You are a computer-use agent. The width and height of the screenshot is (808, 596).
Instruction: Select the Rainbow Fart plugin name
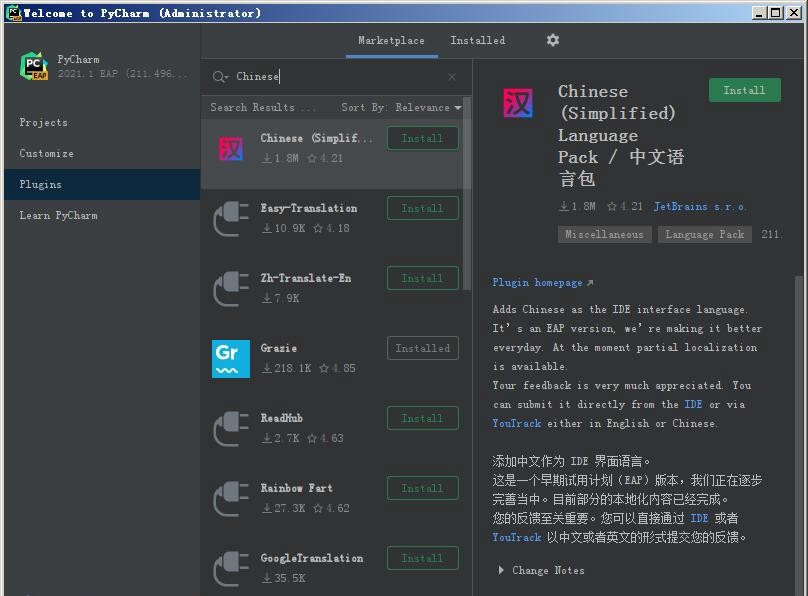[296, 488]
